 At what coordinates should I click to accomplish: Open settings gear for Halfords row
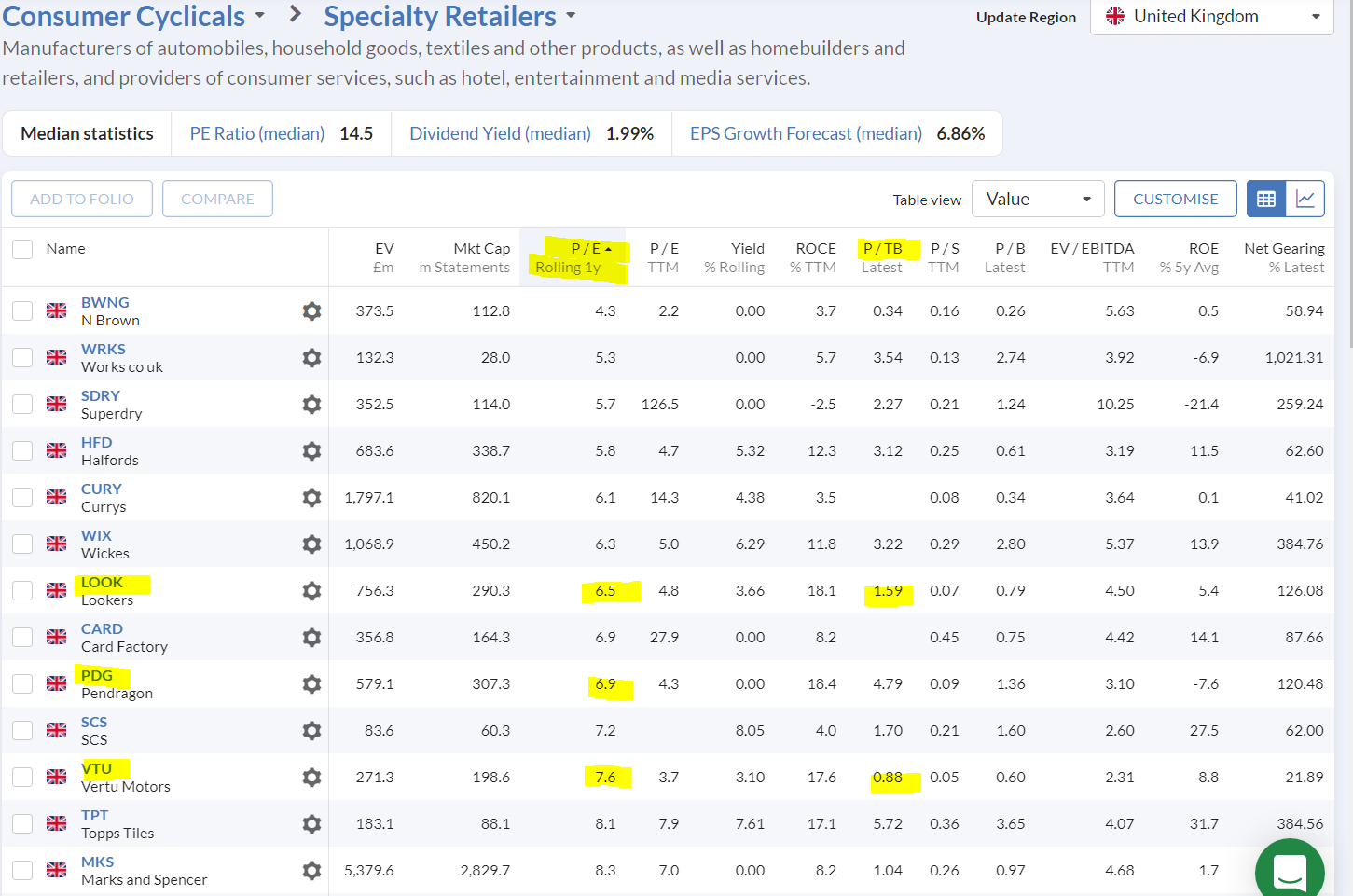tap(311, 451)
